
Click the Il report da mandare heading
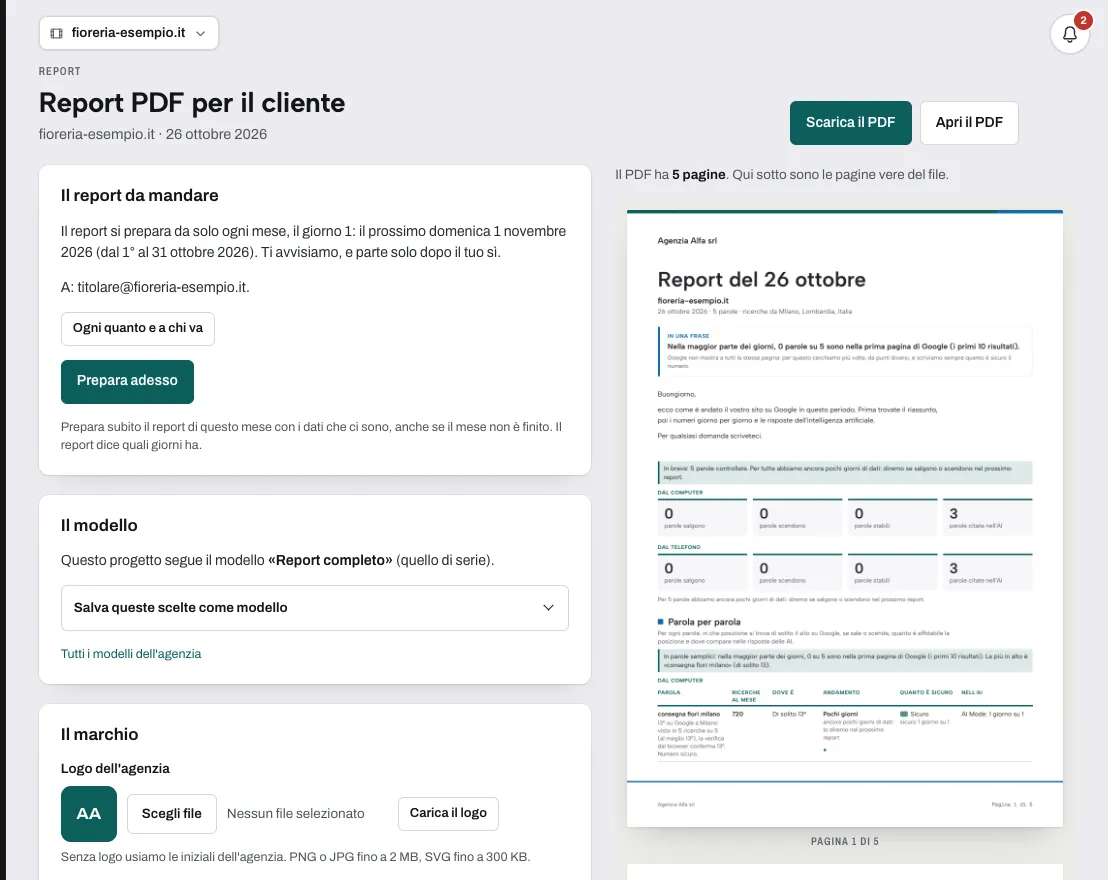139,195
